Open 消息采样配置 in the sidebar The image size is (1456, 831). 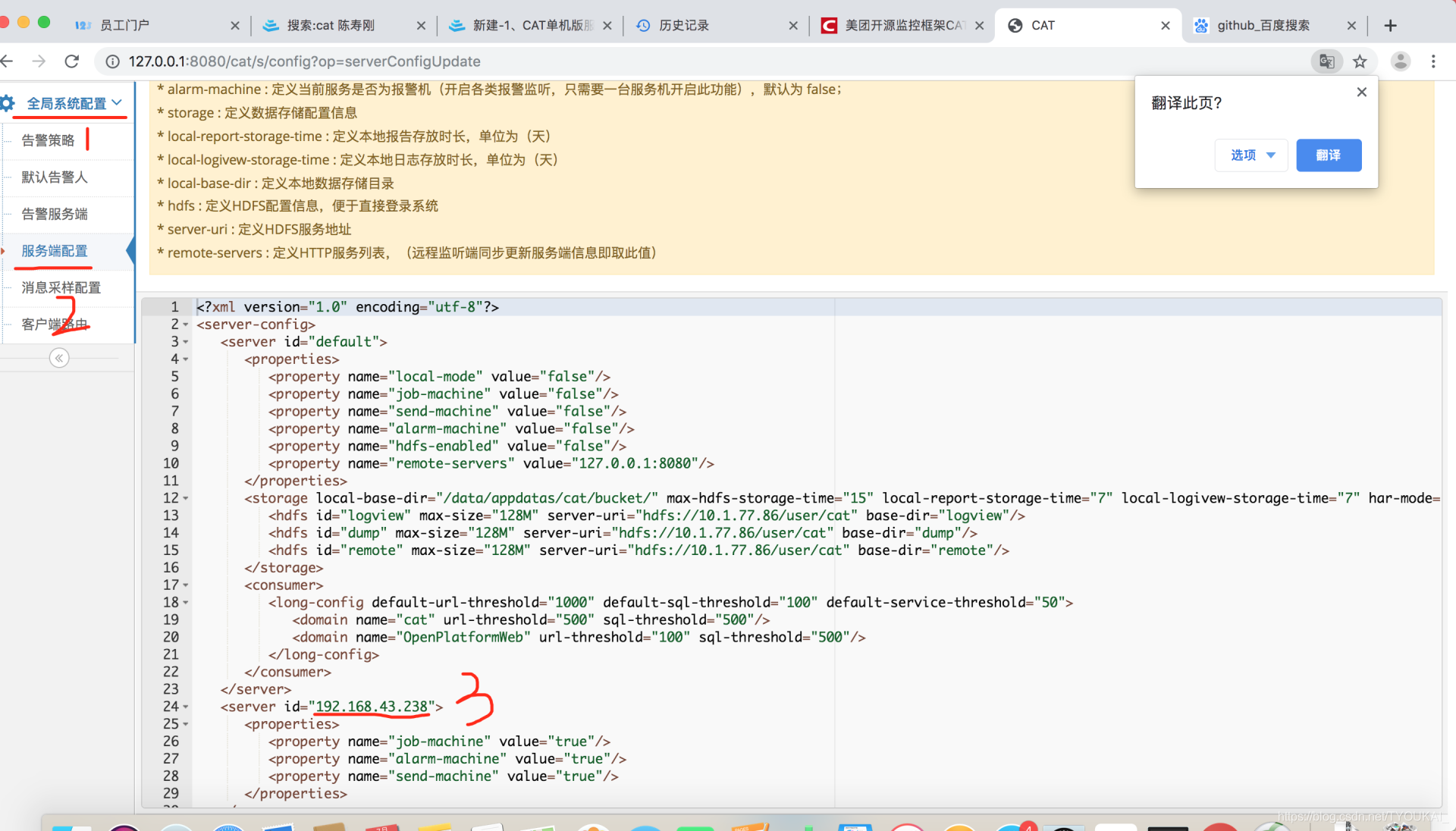(x=61, y=287)
